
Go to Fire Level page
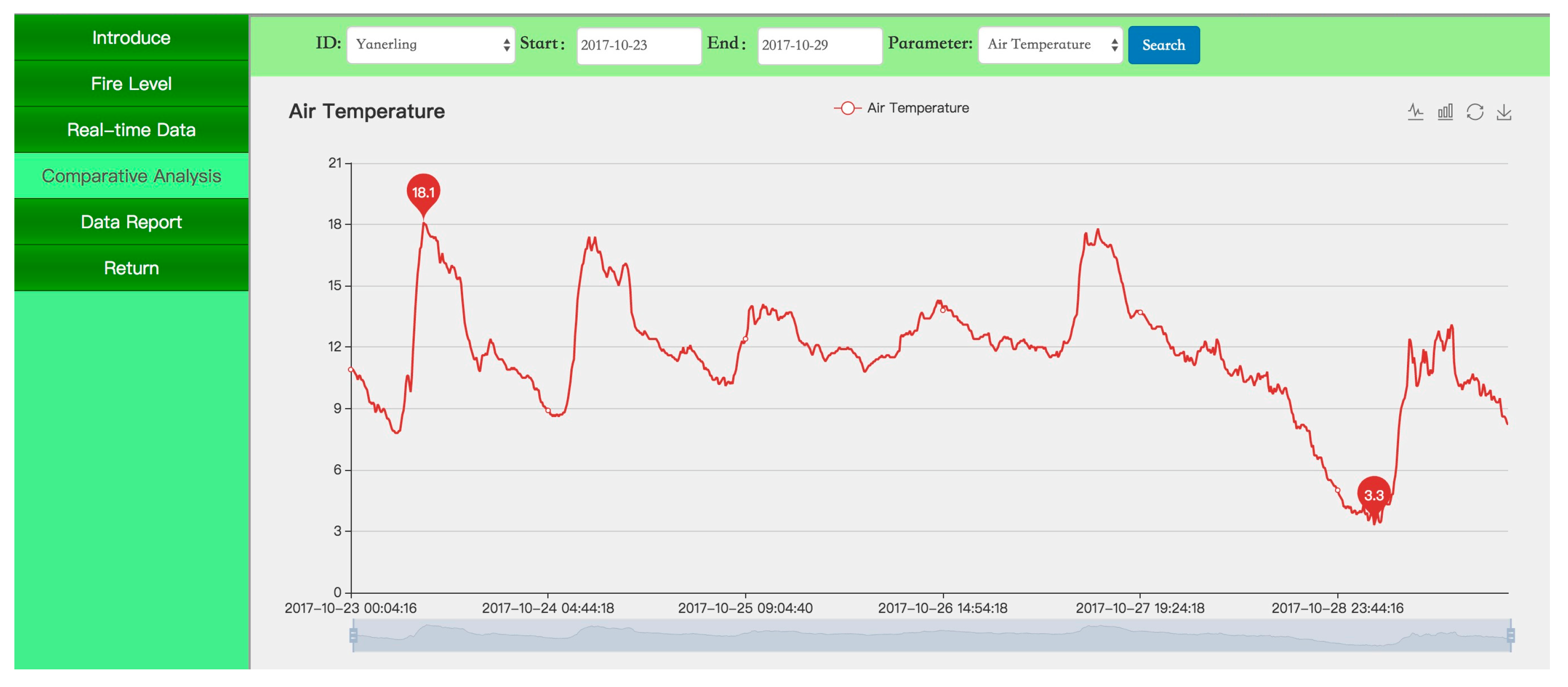(x=131, y=84)
